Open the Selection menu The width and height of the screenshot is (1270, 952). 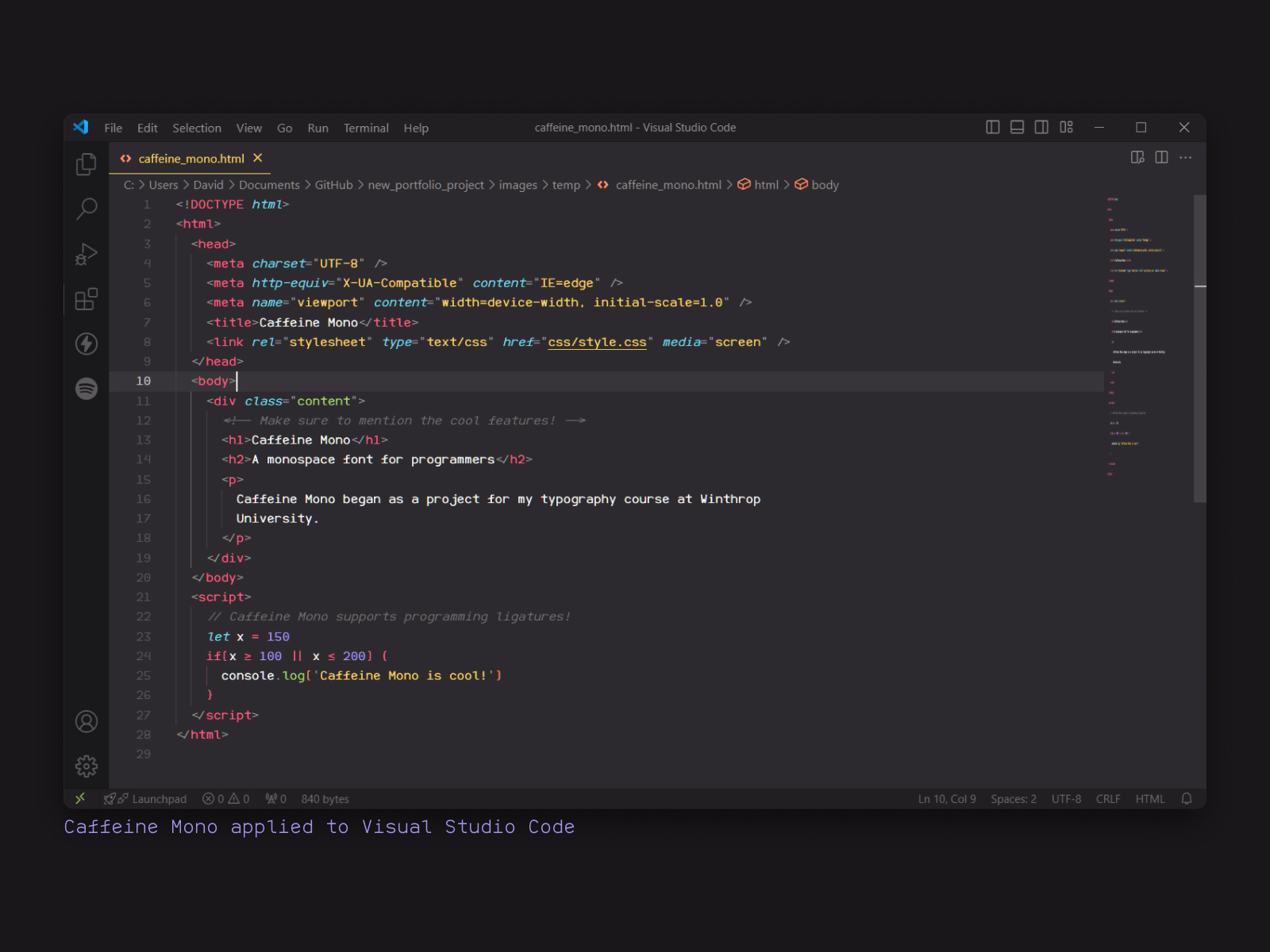(197, 128)
